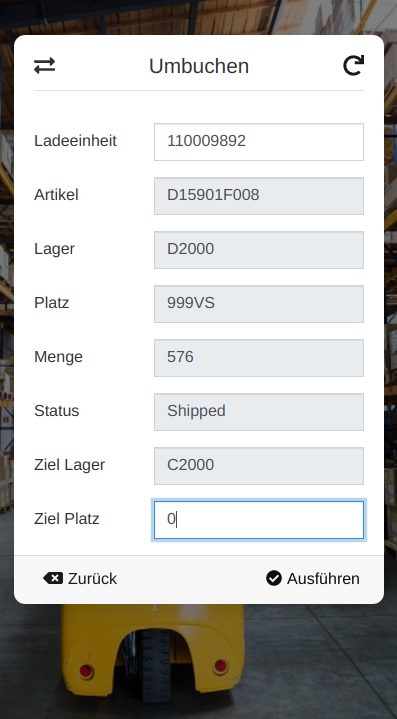Click the Ziel Platz label
397x719 pixels.
click(67, 519)
